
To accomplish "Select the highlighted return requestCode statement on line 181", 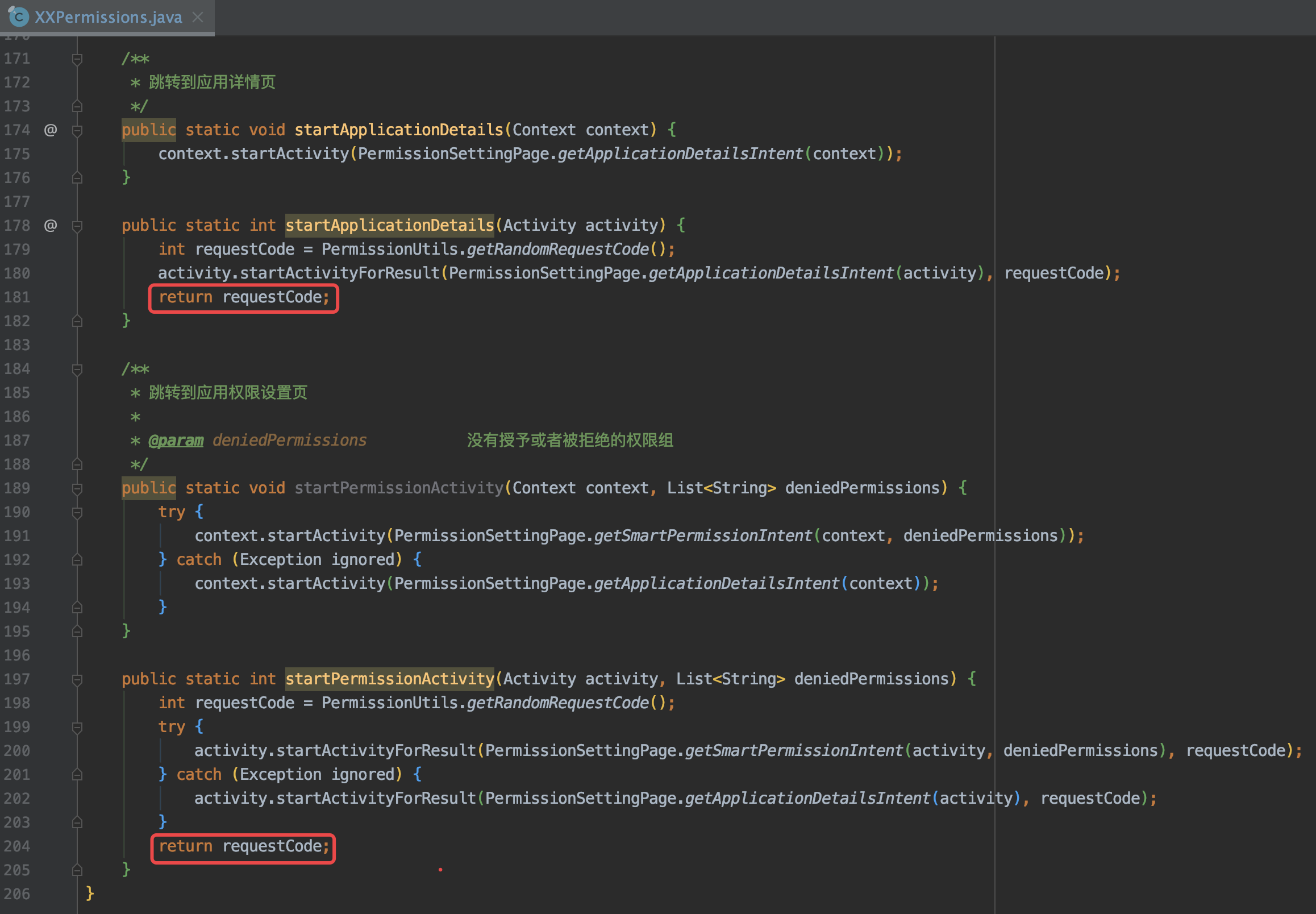I will pos(243,297).
